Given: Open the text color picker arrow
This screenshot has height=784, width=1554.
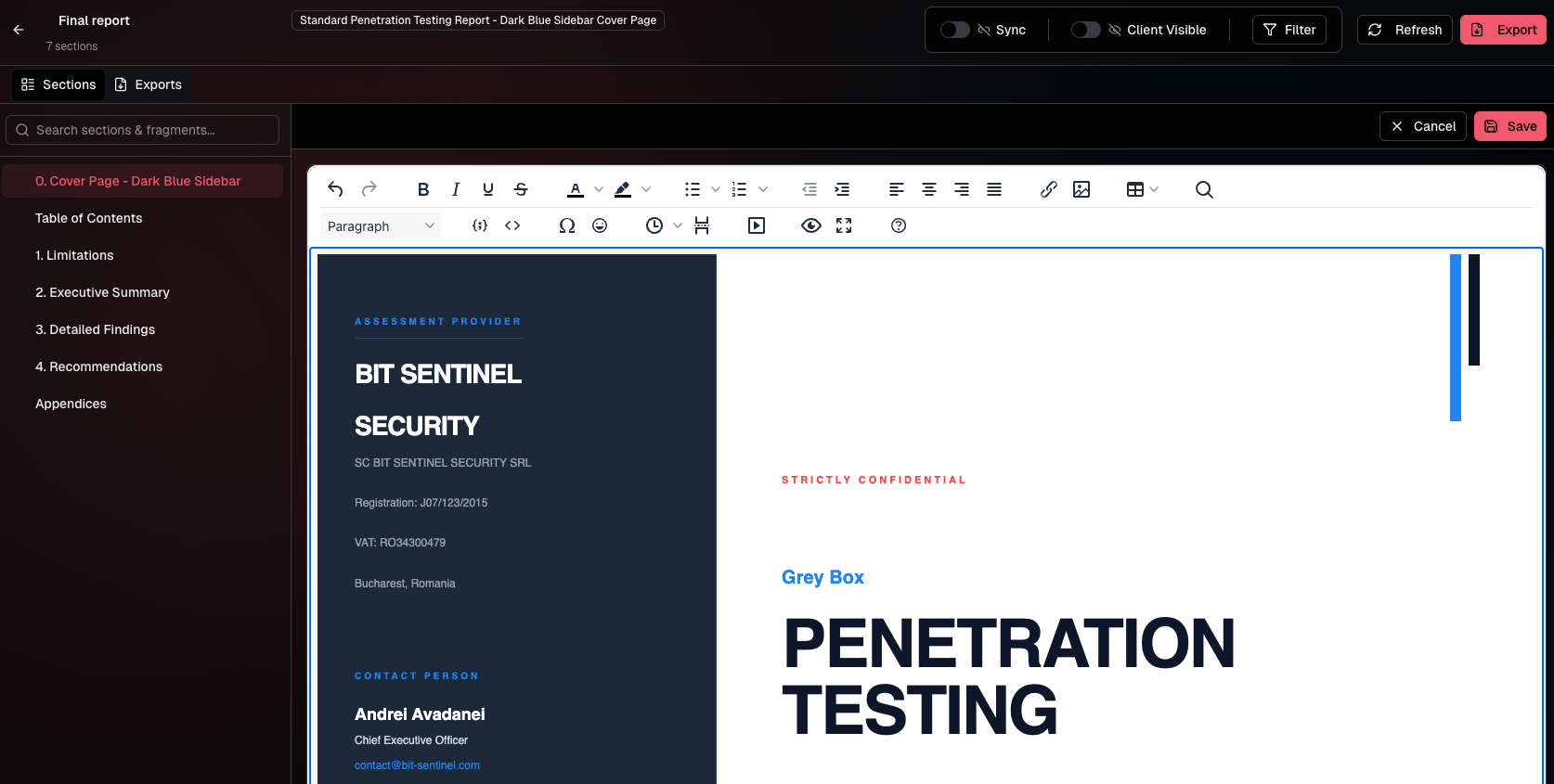Looking at the screenshot, I should (599, 189).
